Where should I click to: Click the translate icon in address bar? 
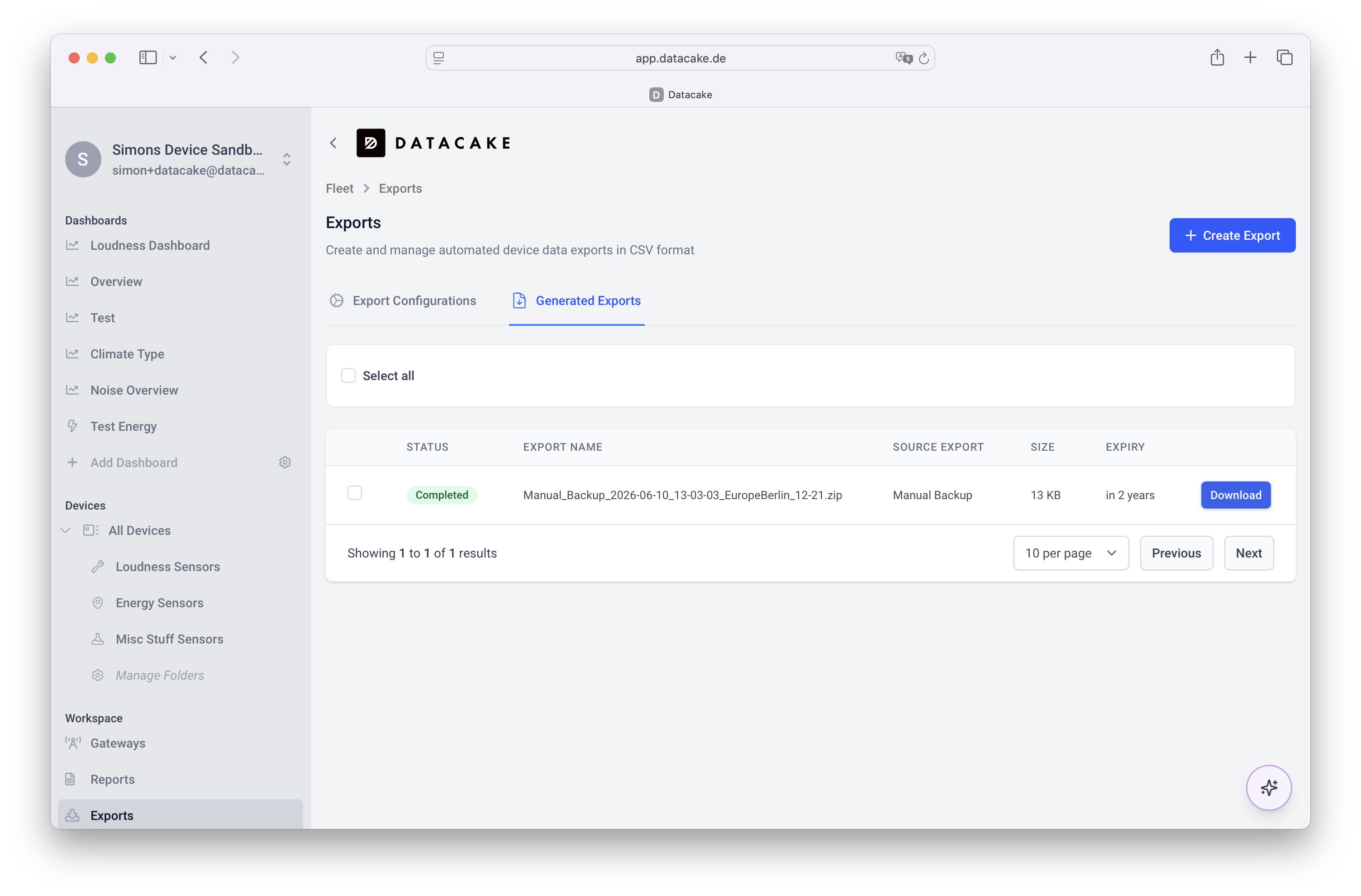(904, 58)
